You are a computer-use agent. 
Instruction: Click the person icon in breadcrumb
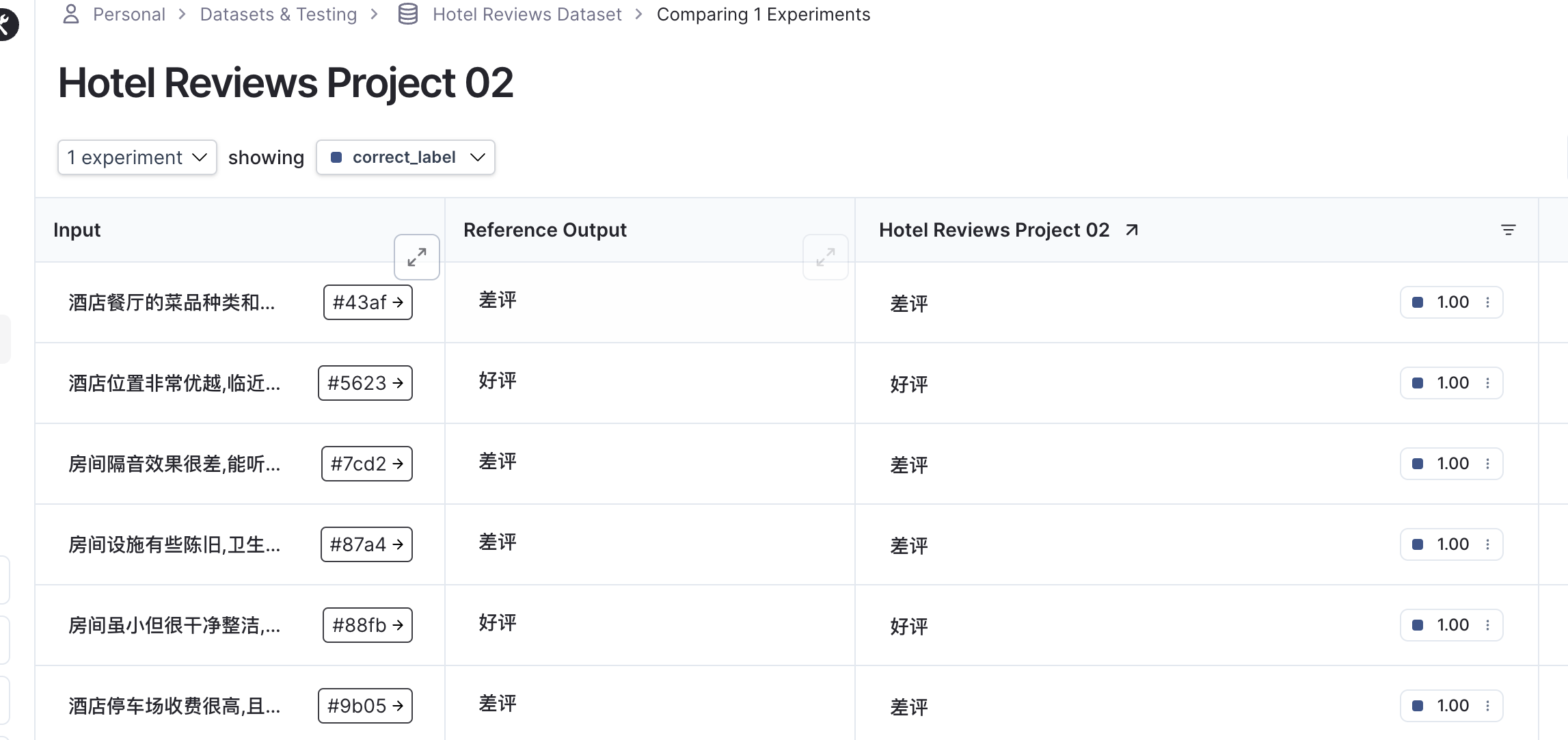tap(71, 14)
